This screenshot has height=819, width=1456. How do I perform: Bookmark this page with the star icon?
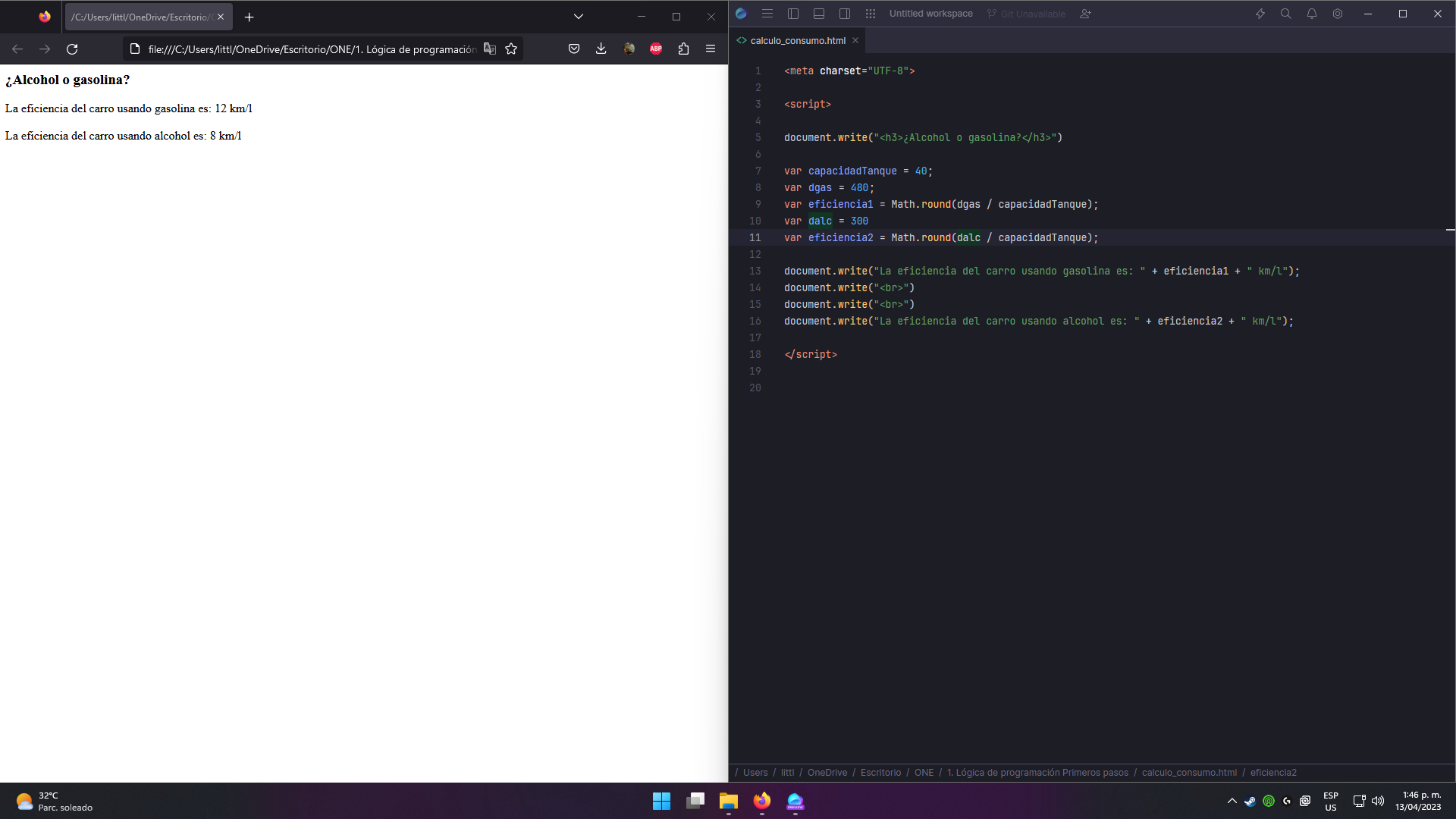click(511, 49)
